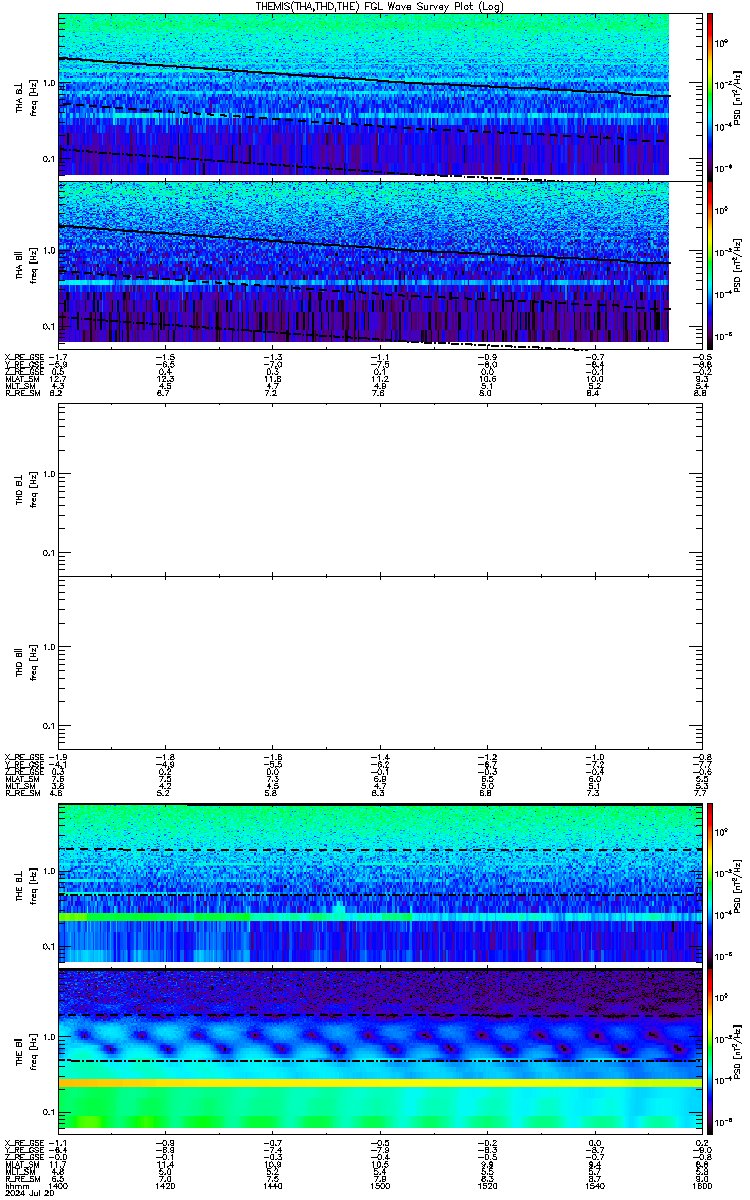Select the THA B⊥ spectrogram panel

[378, 95]
